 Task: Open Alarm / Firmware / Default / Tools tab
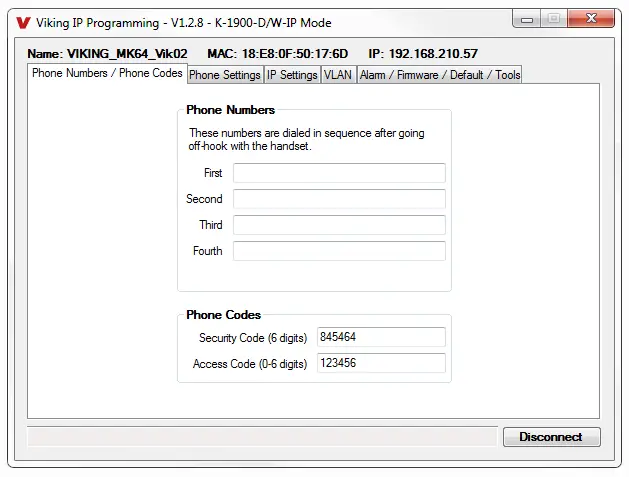coord(440,75)
